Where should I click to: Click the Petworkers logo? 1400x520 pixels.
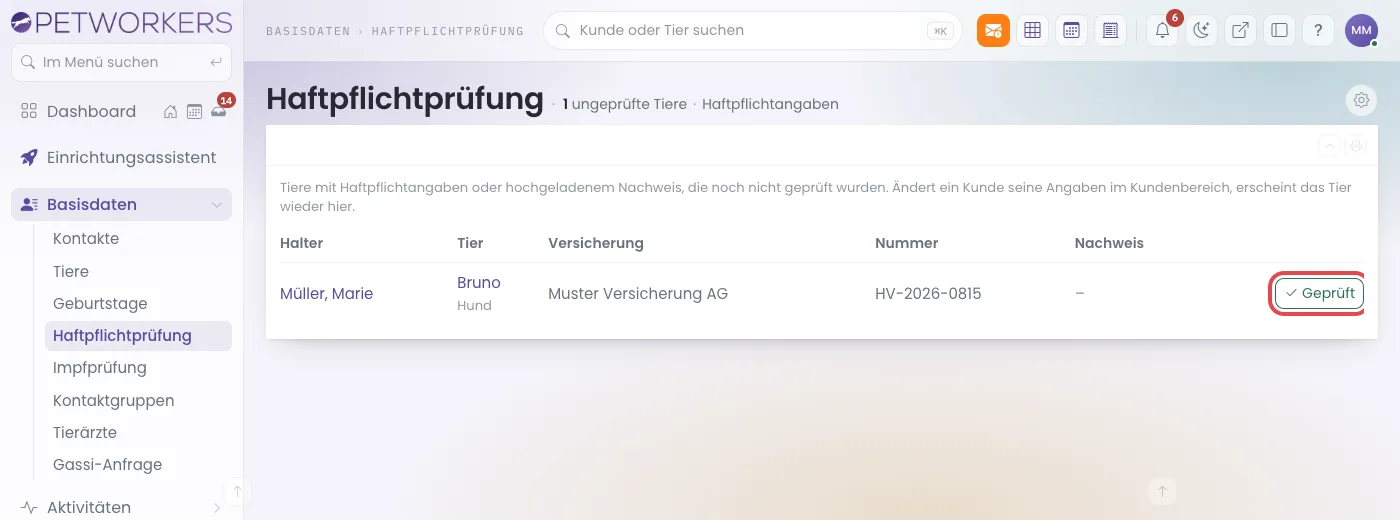121,22
